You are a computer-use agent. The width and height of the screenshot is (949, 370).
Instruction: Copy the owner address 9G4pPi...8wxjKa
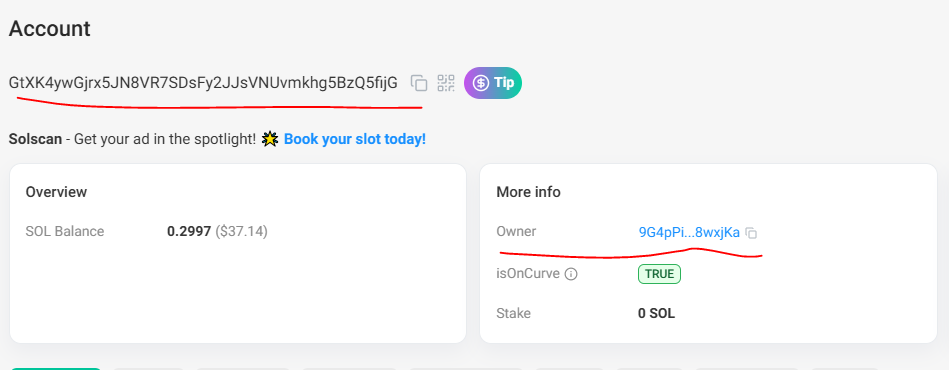[751, 233]
